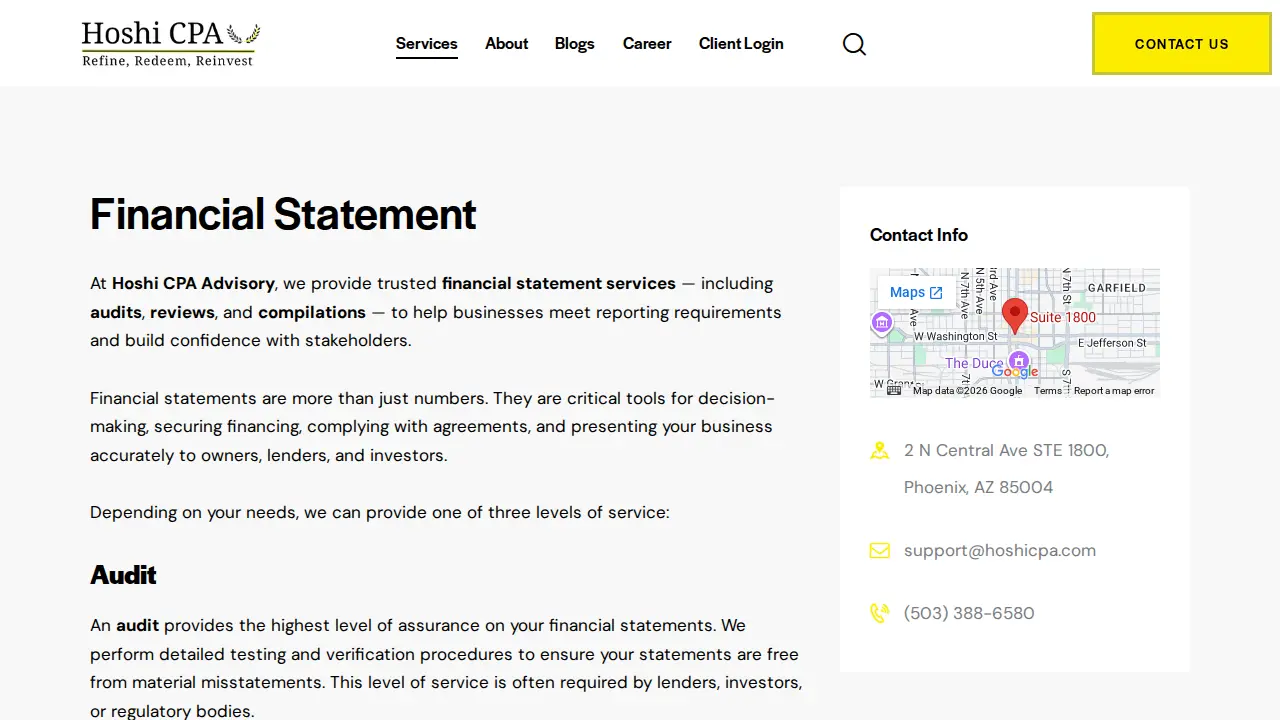
Task: Click the CONTACT US button
Action: point(1182,44)
